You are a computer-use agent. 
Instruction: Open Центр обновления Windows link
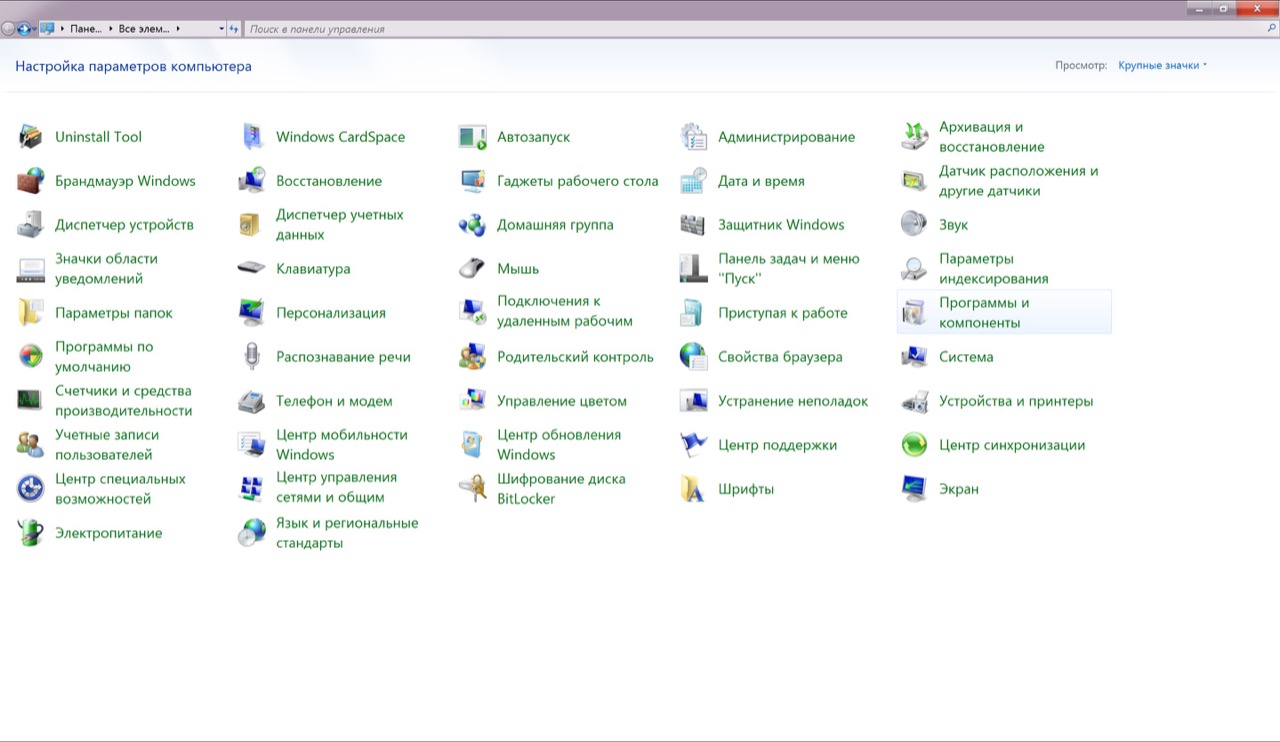(x=558, y=445)
